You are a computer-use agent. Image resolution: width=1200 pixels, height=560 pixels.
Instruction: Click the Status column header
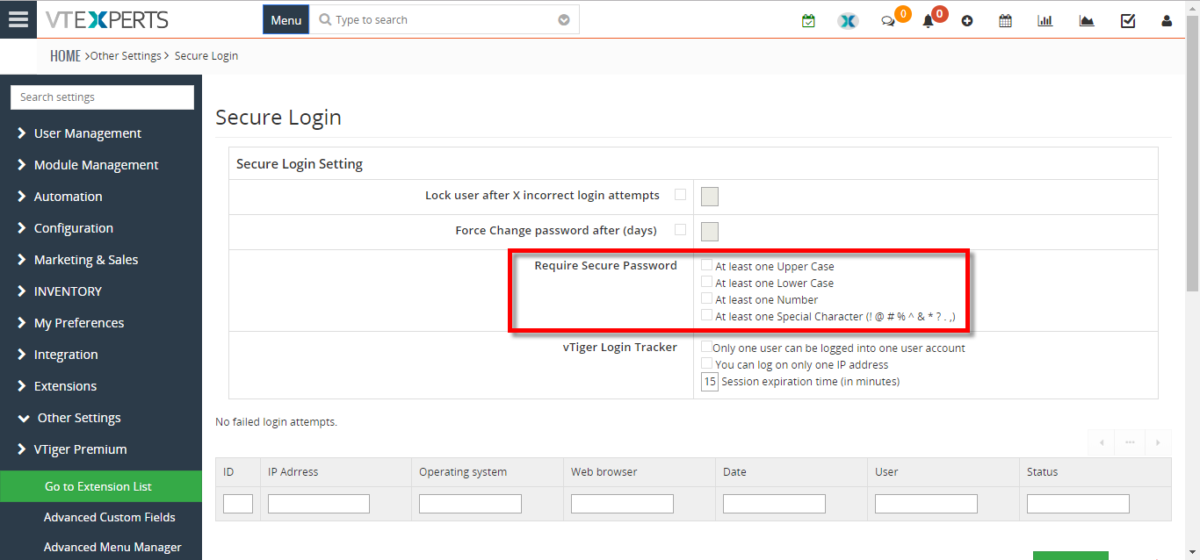tap(1042, 472)
